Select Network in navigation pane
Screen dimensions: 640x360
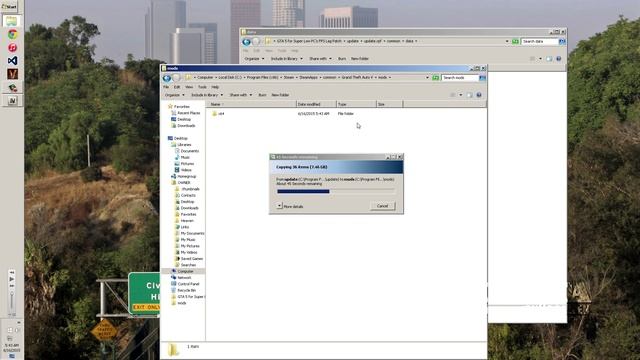click(181, 278)
